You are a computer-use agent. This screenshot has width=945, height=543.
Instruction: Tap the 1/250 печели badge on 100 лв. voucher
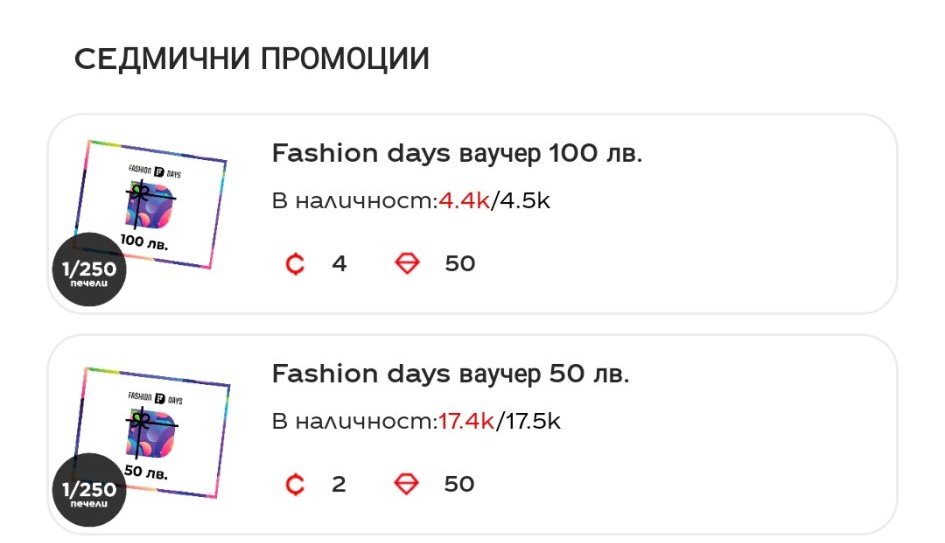pyautogui.click(x=89, y=272)
